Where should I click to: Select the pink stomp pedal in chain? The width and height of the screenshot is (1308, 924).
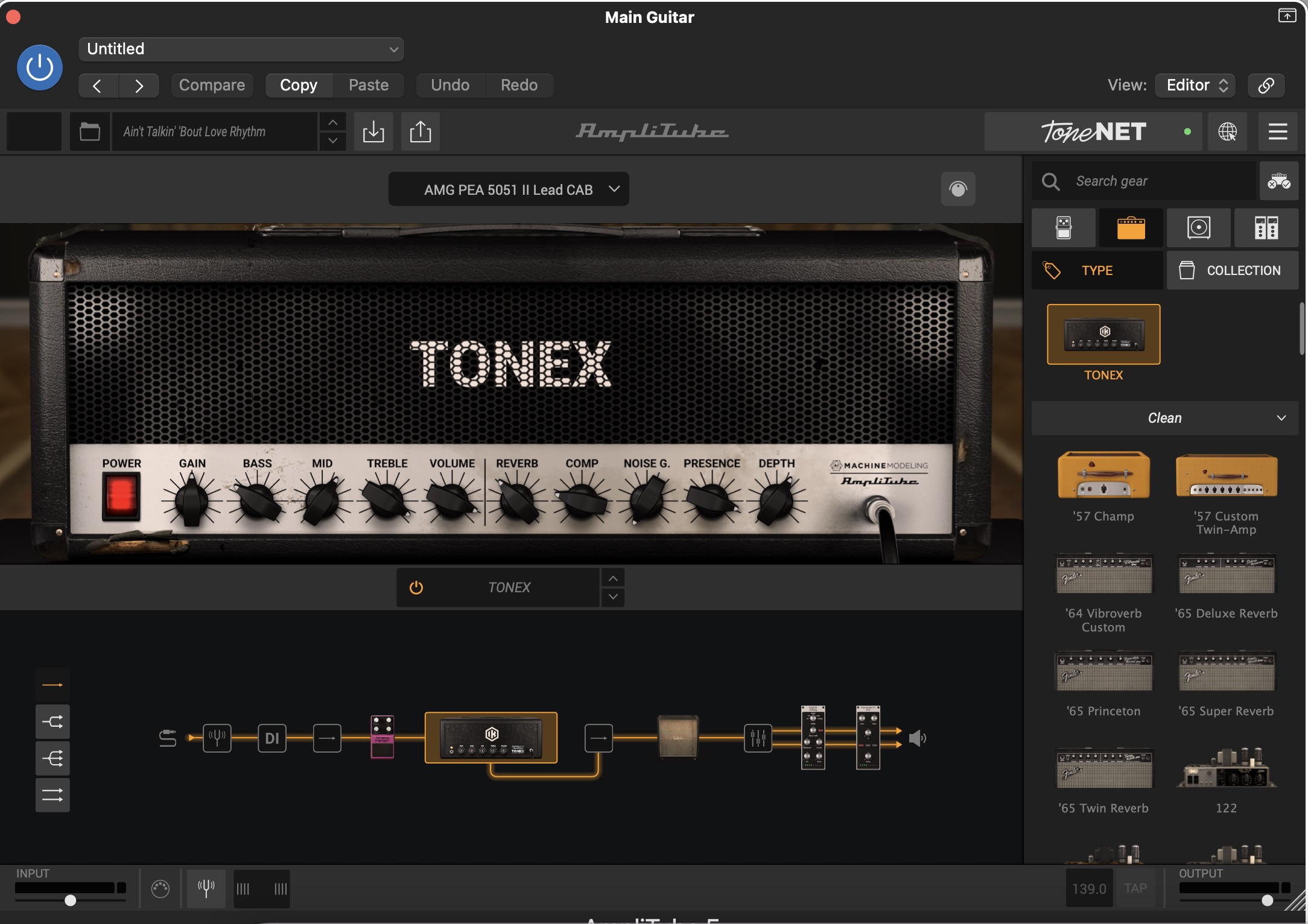tap(382, 736)
